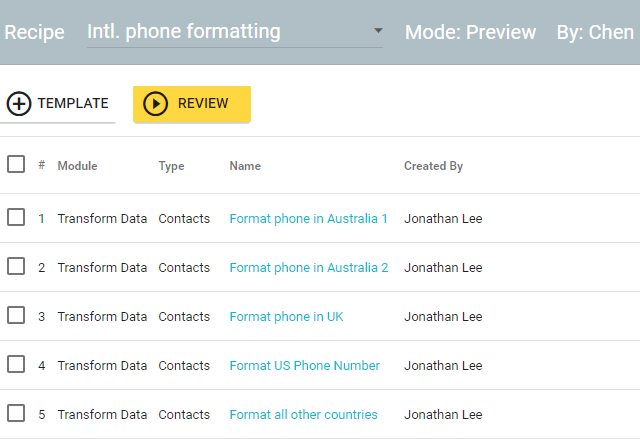Open Format phone in Australia 2 link
The image size is (640, 442).
click(x=309, y=268)
